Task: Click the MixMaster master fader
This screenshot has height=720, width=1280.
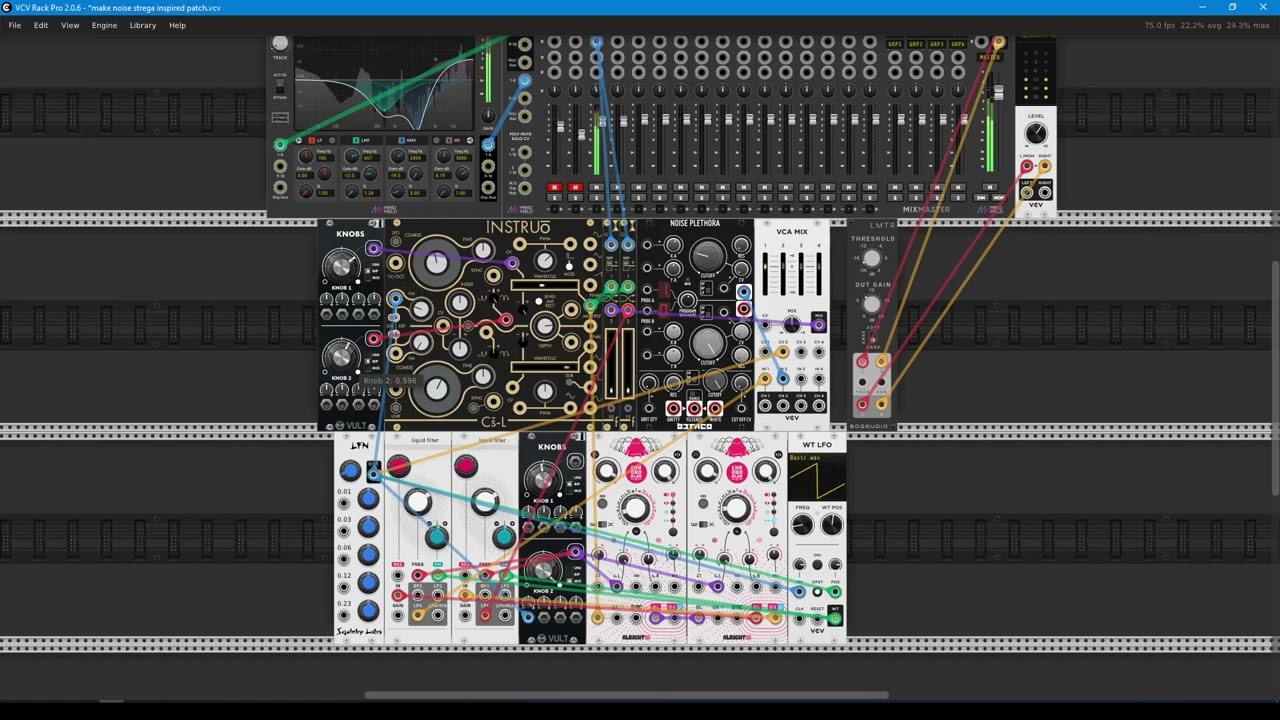Action: [x=998, y=93]
